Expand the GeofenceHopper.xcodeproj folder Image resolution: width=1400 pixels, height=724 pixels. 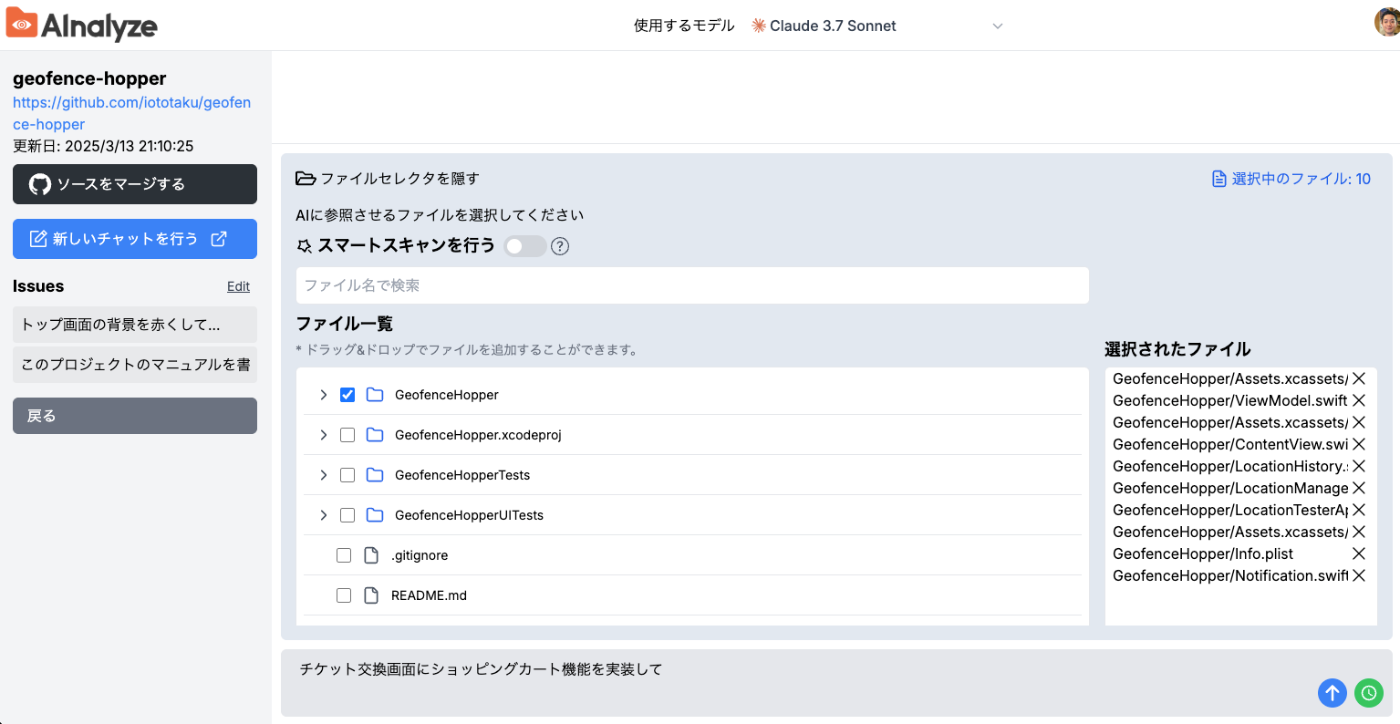[323, 435]
